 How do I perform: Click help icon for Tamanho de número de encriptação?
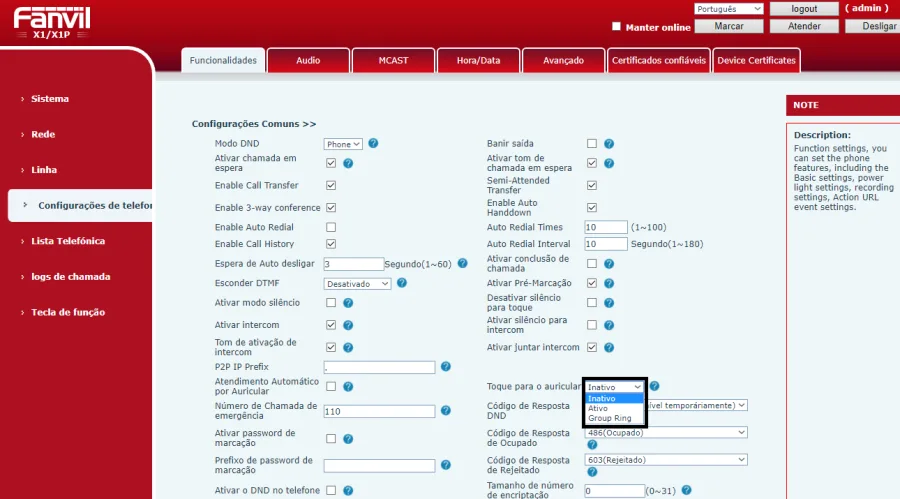686,490
